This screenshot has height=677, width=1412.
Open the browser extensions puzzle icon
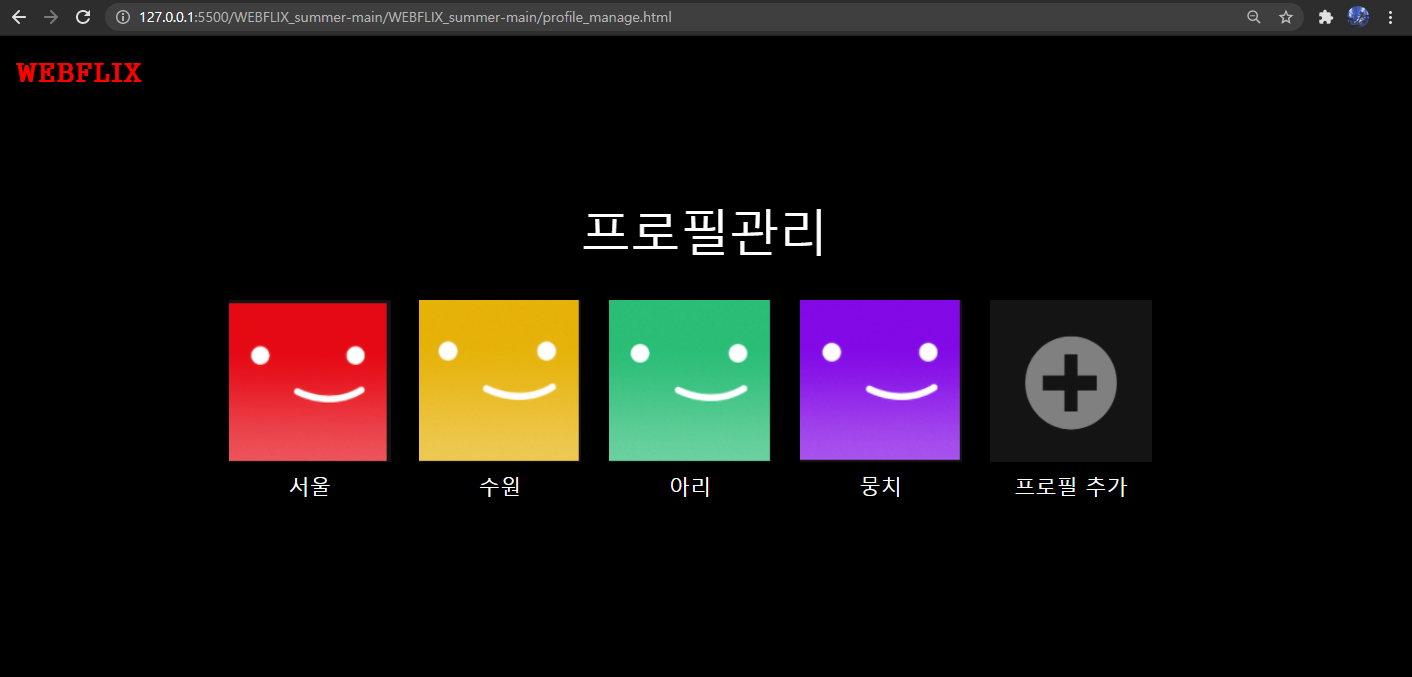coord(1326,17)
